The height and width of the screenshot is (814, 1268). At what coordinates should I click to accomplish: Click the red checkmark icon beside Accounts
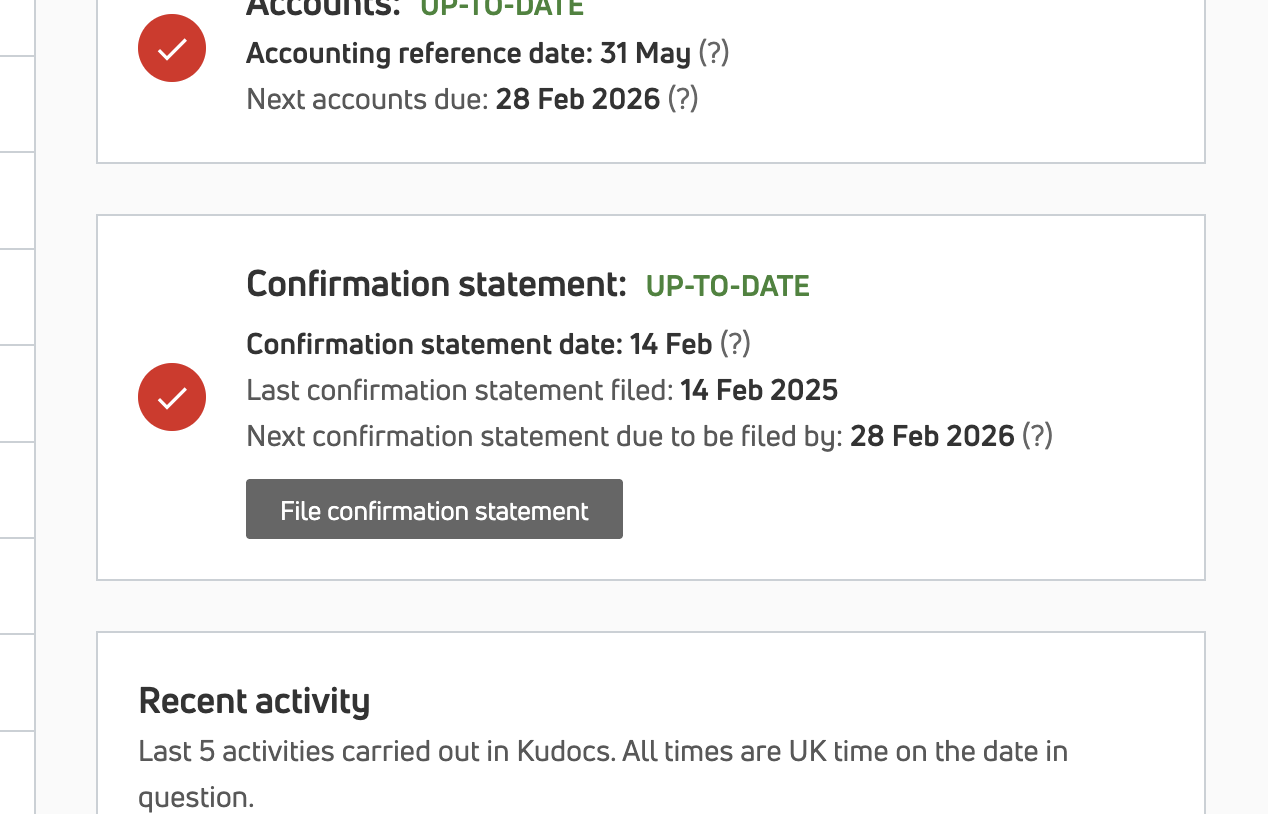(172, 48)
